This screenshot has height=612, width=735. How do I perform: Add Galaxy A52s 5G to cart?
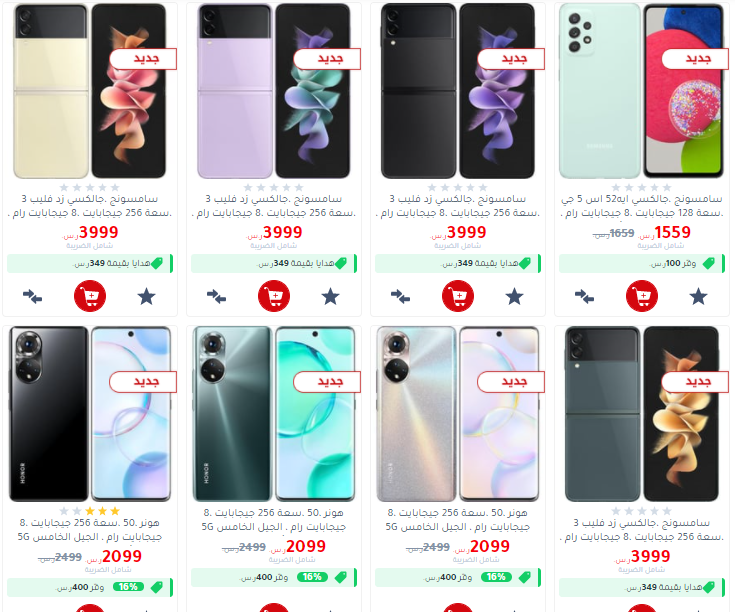click(642, 296)
